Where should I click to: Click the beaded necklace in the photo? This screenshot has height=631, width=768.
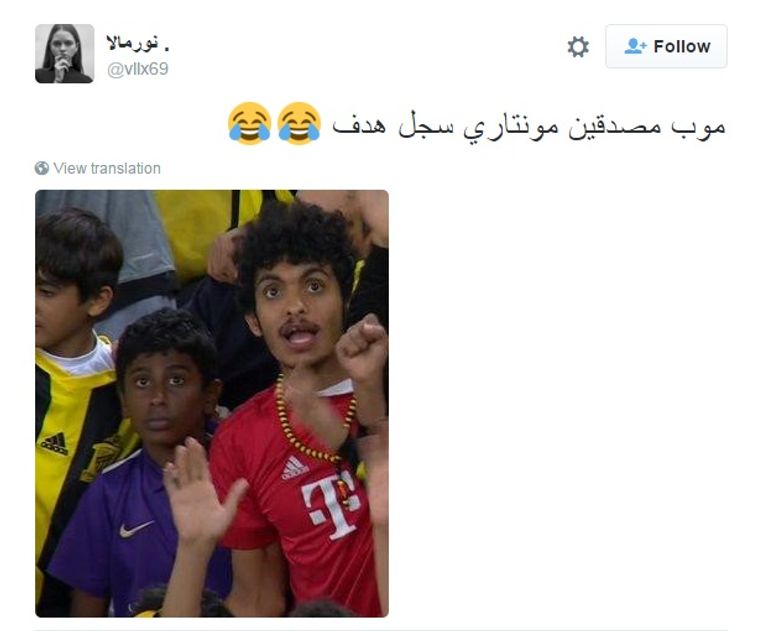click(x=313, y=421)
